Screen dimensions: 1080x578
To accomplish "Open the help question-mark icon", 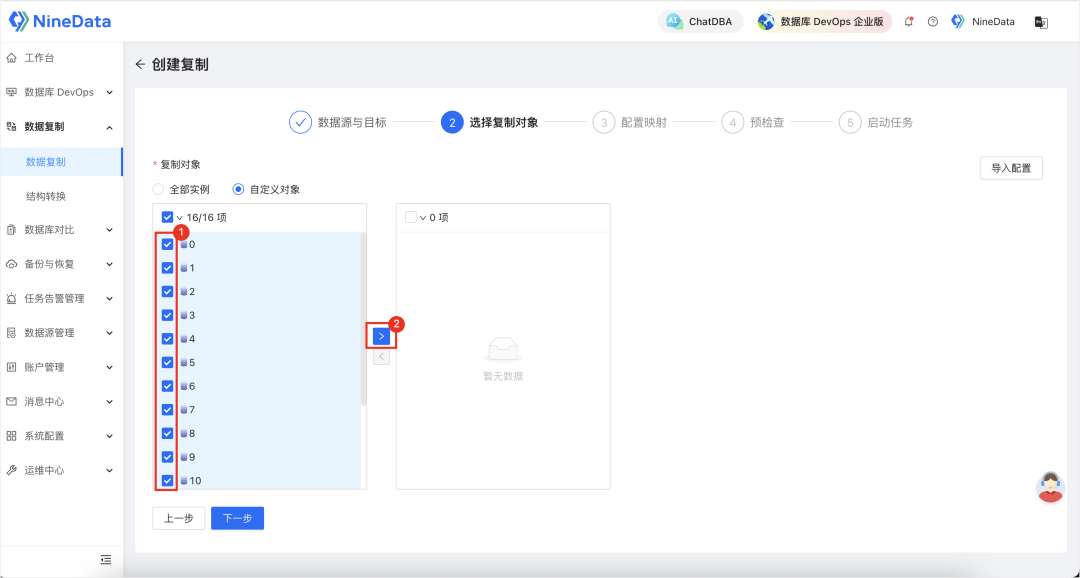I will tap(932, 21).
